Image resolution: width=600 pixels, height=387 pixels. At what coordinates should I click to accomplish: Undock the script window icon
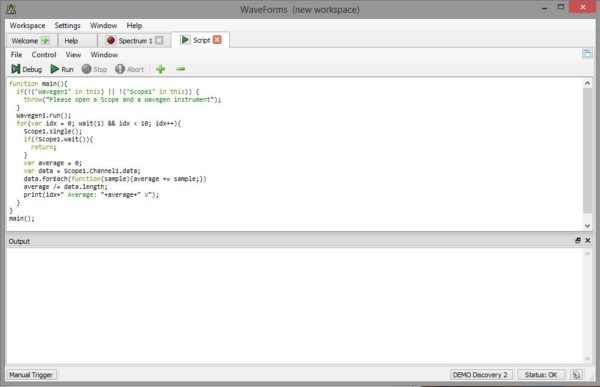587,54
